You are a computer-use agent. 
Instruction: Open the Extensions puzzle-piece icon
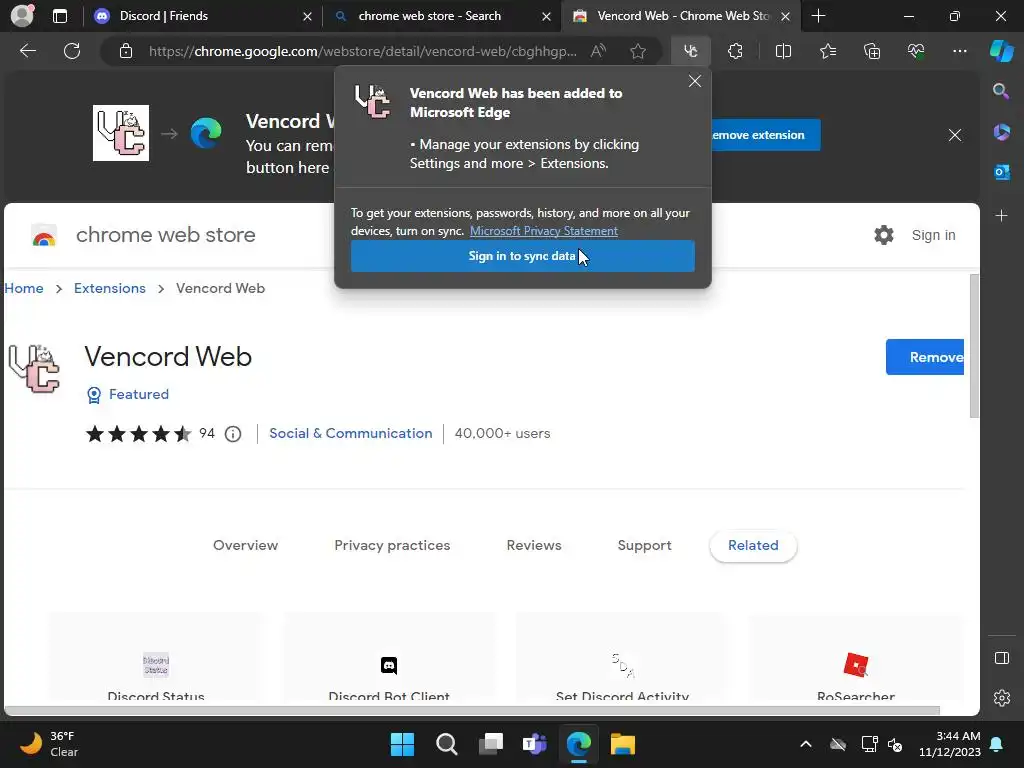pos(735,51)
